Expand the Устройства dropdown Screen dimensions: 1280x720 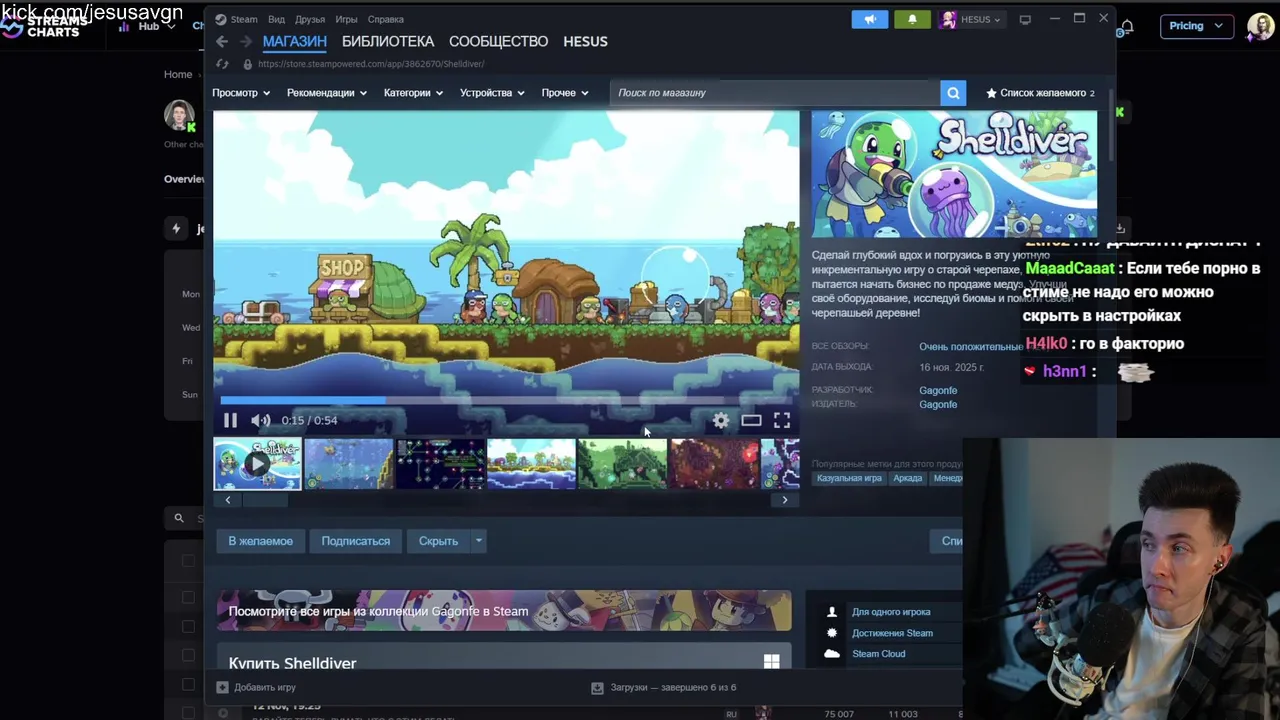click(x=492, y=93)
